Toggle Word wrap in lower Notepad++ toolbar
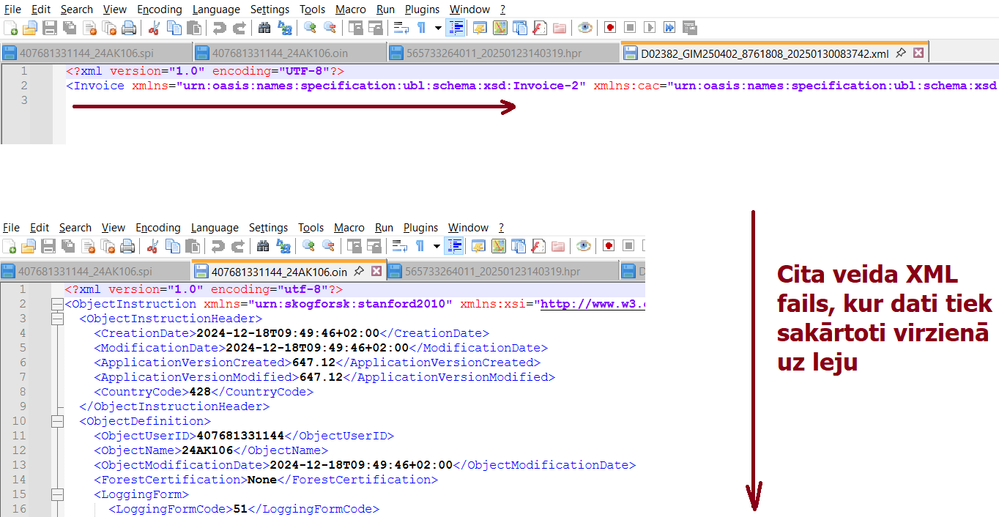The width and height of the screenshot is (999, 517). tap(400, 245)
